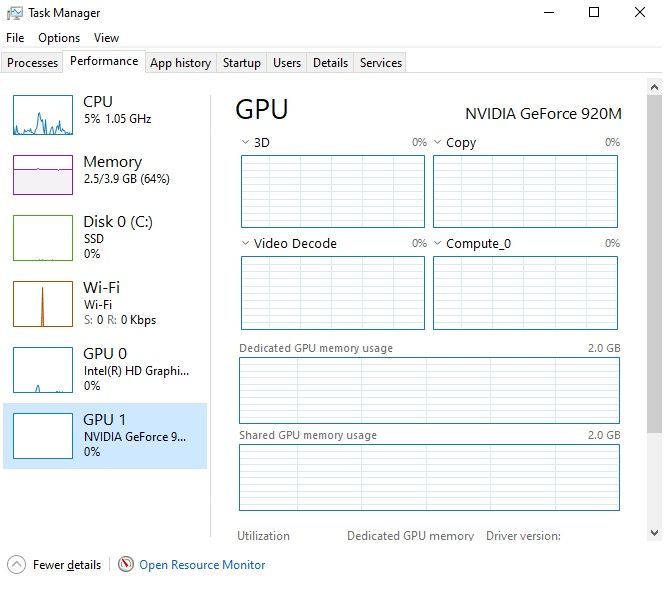Switch to the Startup tab
Image resolution: width=664 pixels, height=592 pixels.
pos(242,63)
